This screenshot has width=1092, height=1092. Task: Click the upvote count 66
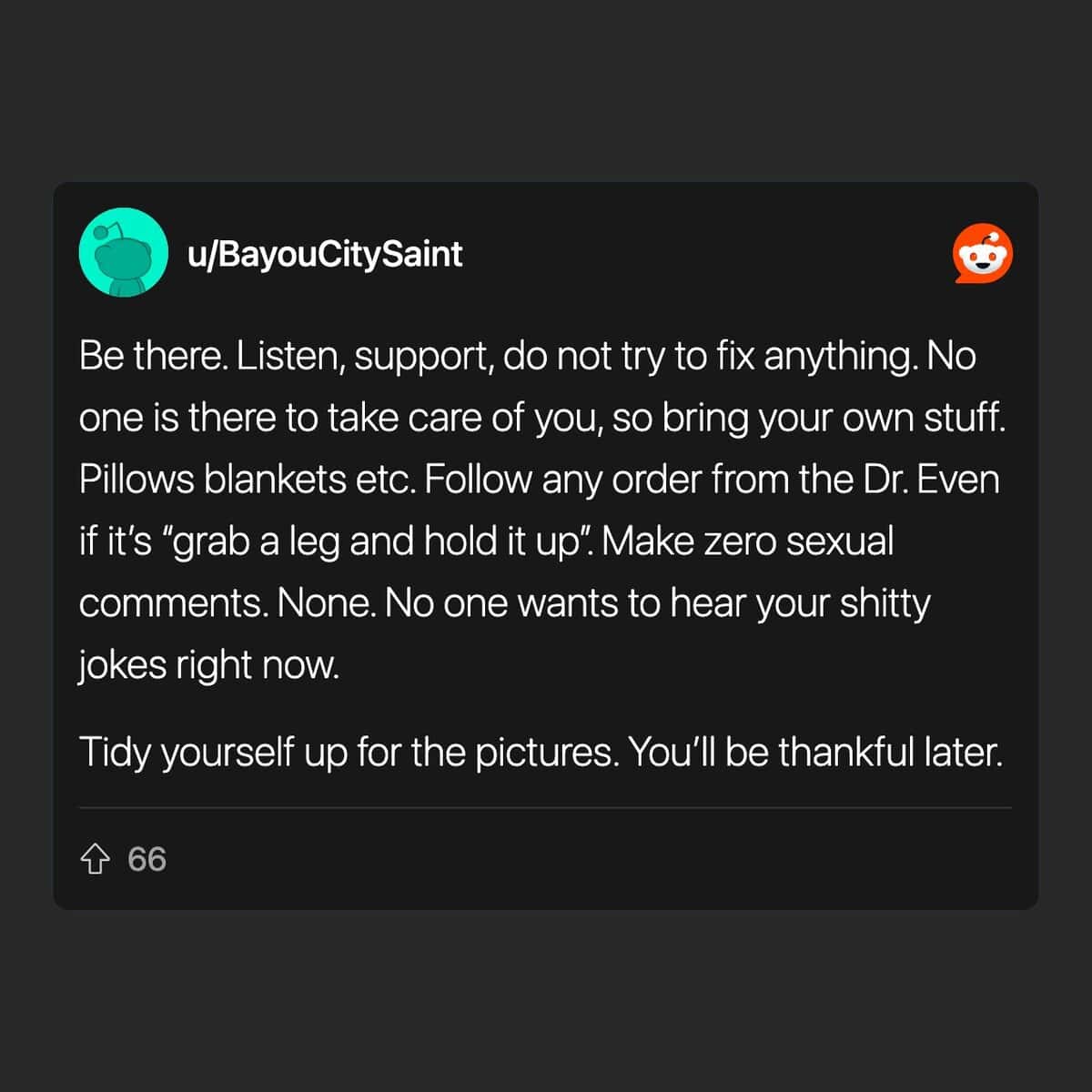[x=147, y=859]
